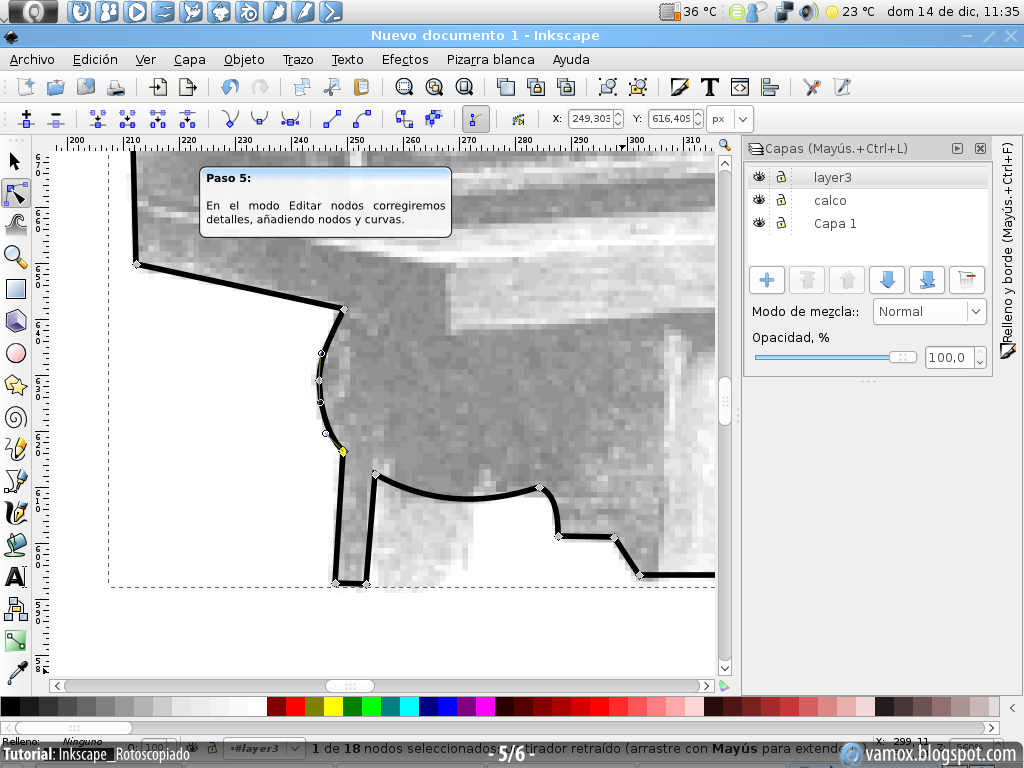Screen dimensions: 1024x768
Task: Undo last action with the arrow icon
Action: coord(230,87)
